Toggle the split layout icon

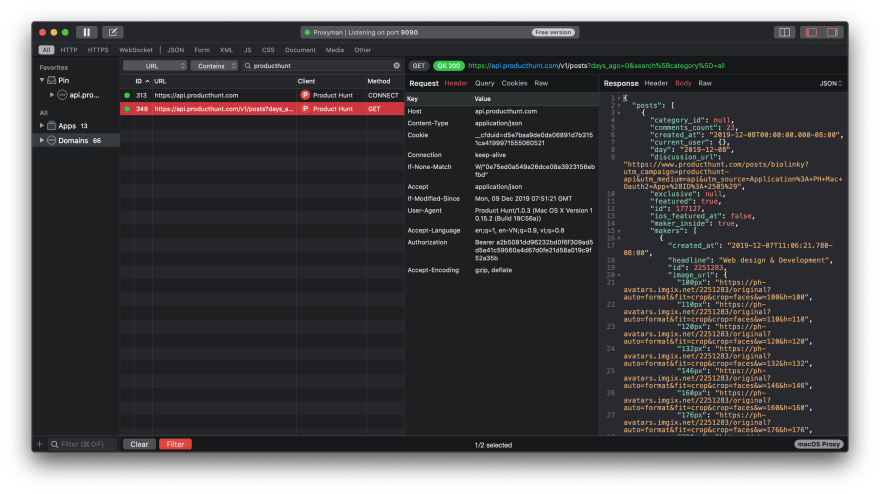pyautogui.click(x=784, y=33)
